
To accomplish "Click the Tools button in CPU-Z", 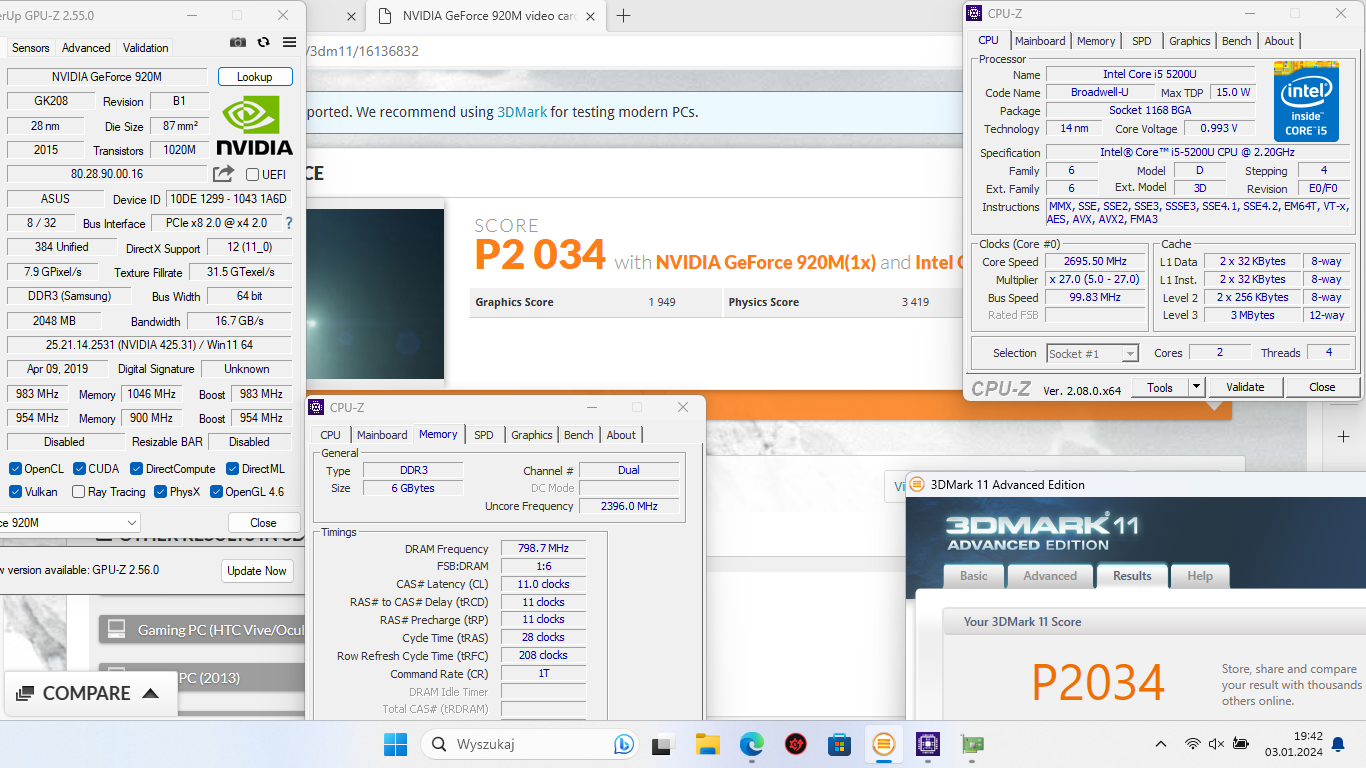I will [x=1160, y=387].
